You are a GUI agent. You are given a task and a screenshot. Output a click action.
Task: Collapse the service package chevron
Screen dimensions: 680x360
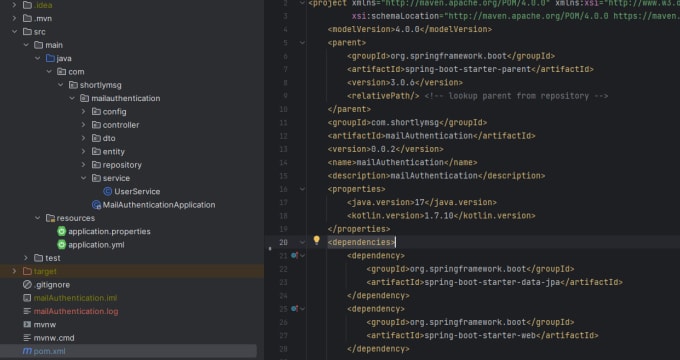click(84, 178)
